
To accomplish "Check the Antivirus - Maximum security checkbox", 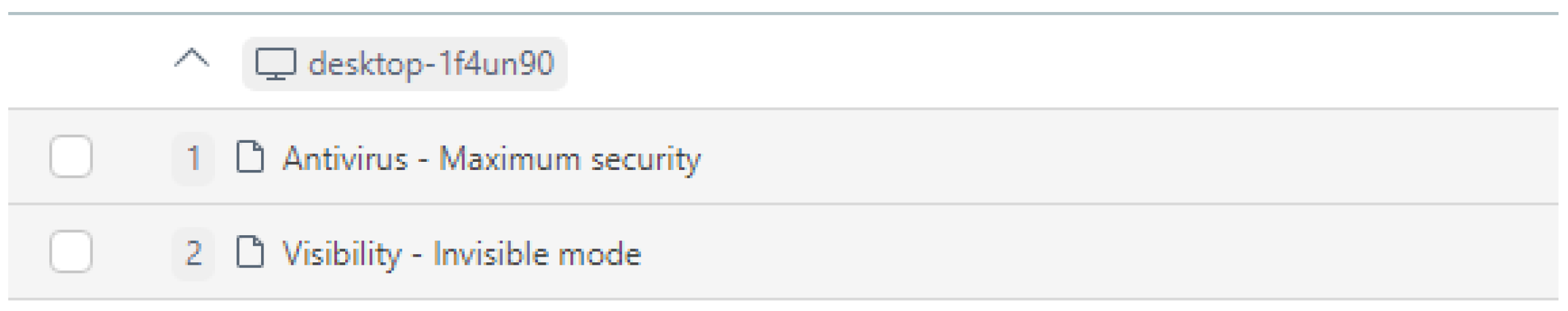I will (71, 157).
